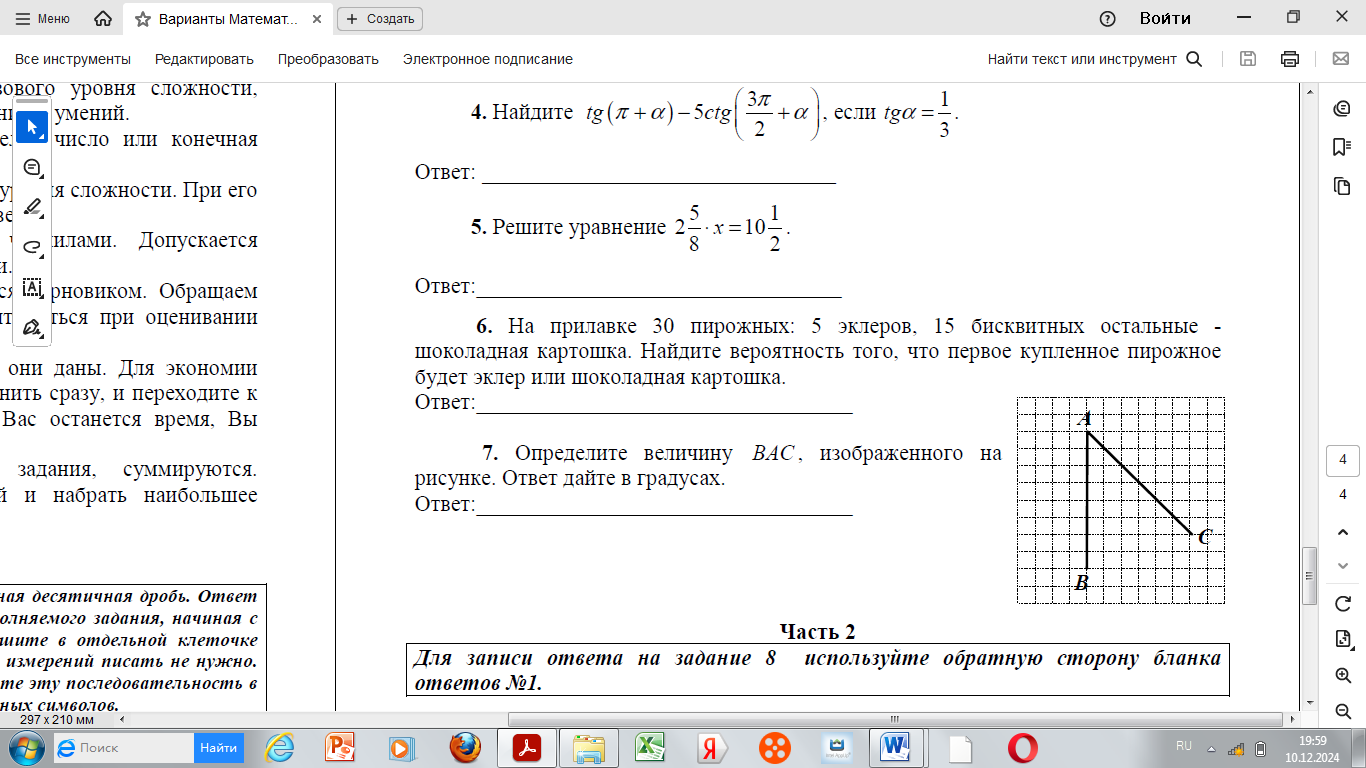This screenshot has height=768, width=1366.
Task: Choose the text box tool
Action: coord(32,287)
